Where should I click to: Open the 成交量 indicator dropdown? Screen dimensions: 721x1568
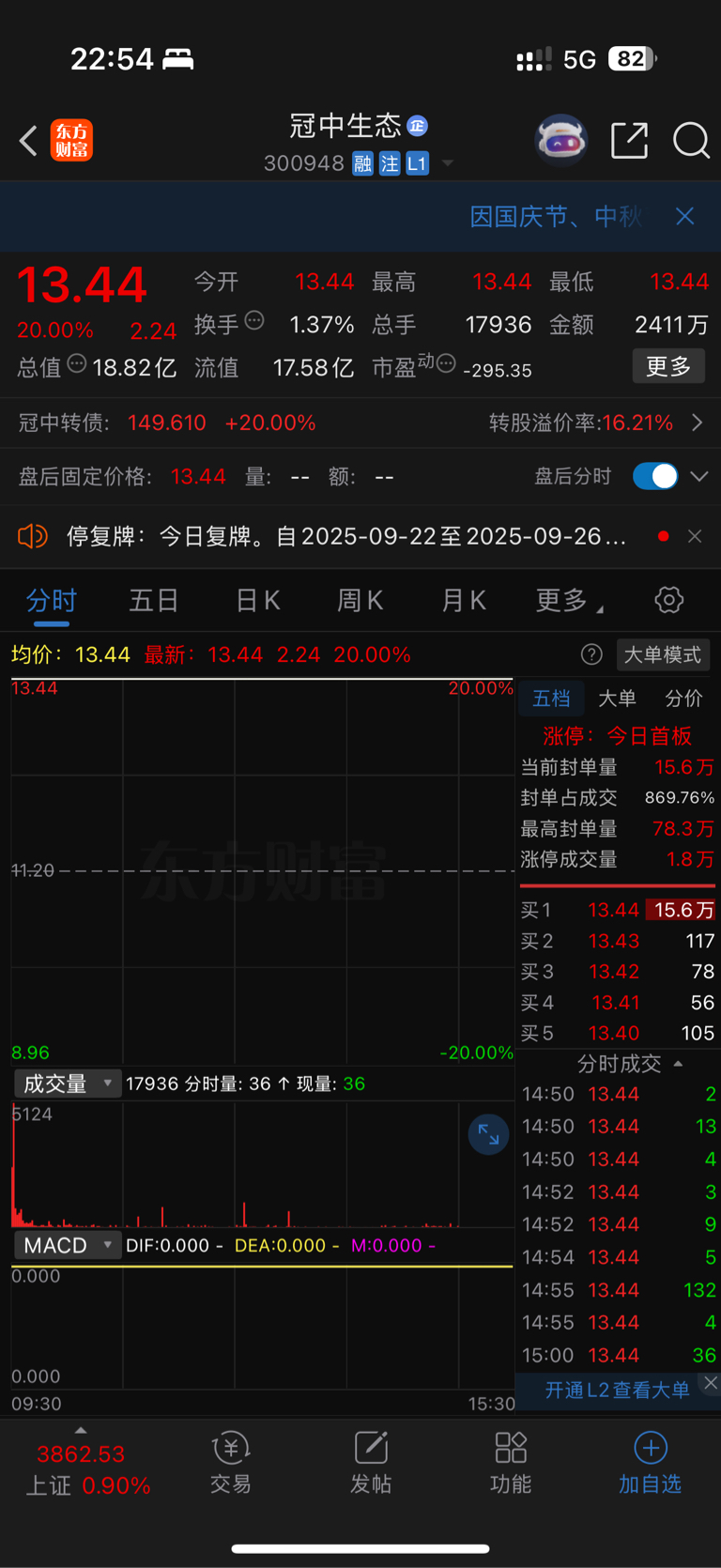tap(67, 1084)
